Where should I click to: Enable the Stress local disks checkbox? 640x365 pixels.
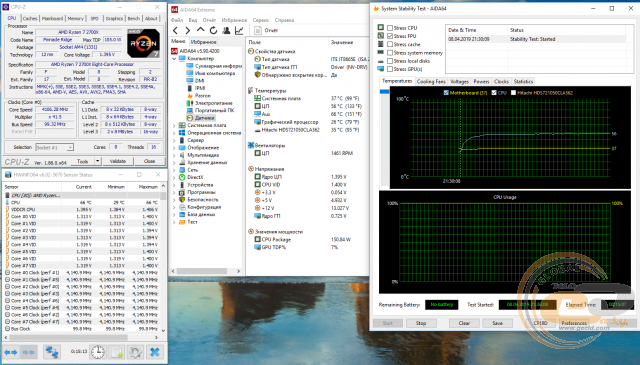point(390,61)
